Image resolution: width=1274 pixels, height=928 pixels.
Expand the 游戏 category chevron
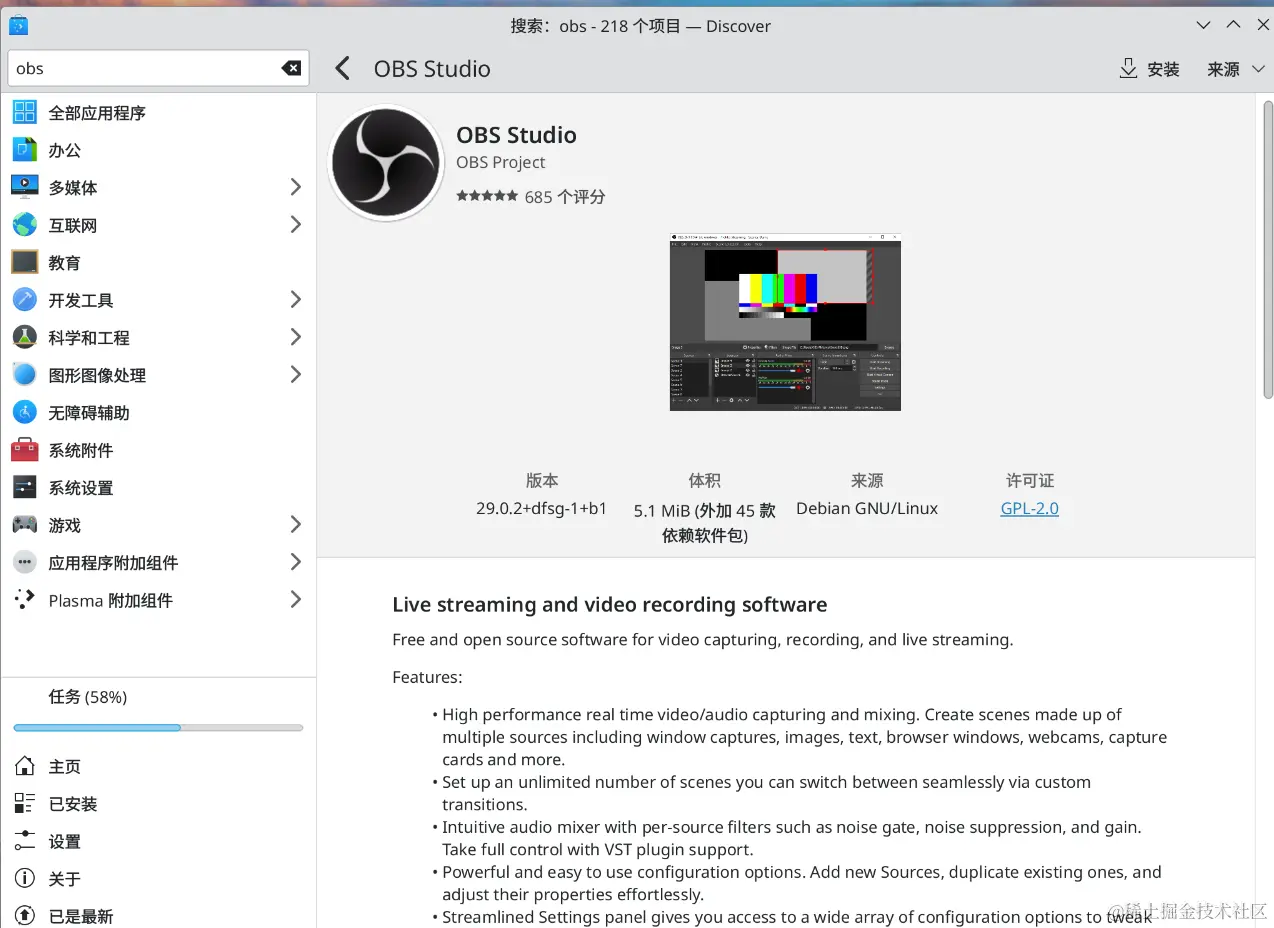pyautogui.click(x=295, y=525)
